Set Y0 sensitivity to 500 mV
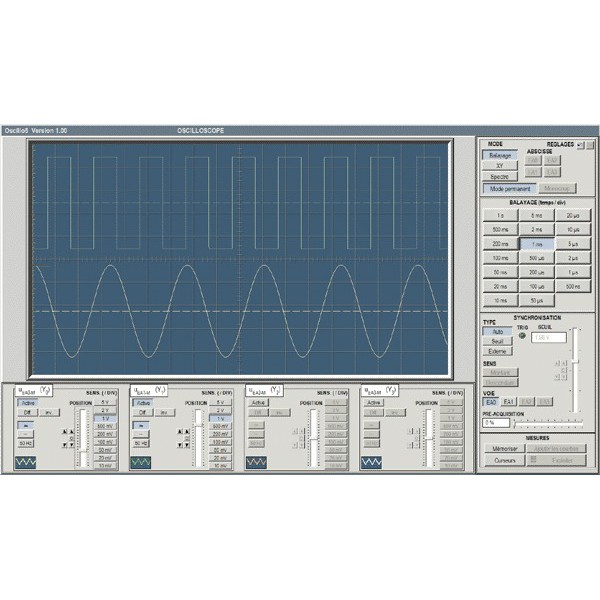 point(105,426)
